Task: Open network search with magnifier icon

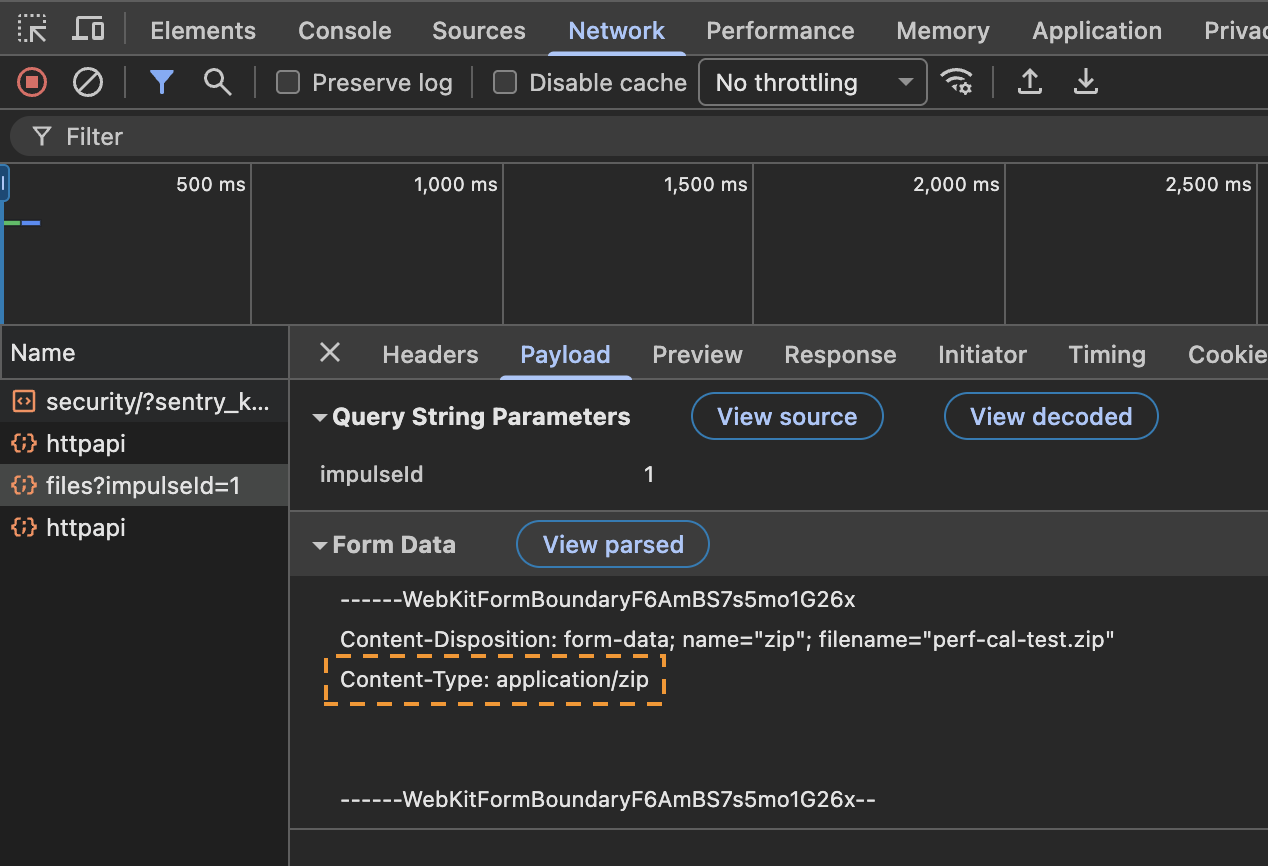Action: [217, 82]
